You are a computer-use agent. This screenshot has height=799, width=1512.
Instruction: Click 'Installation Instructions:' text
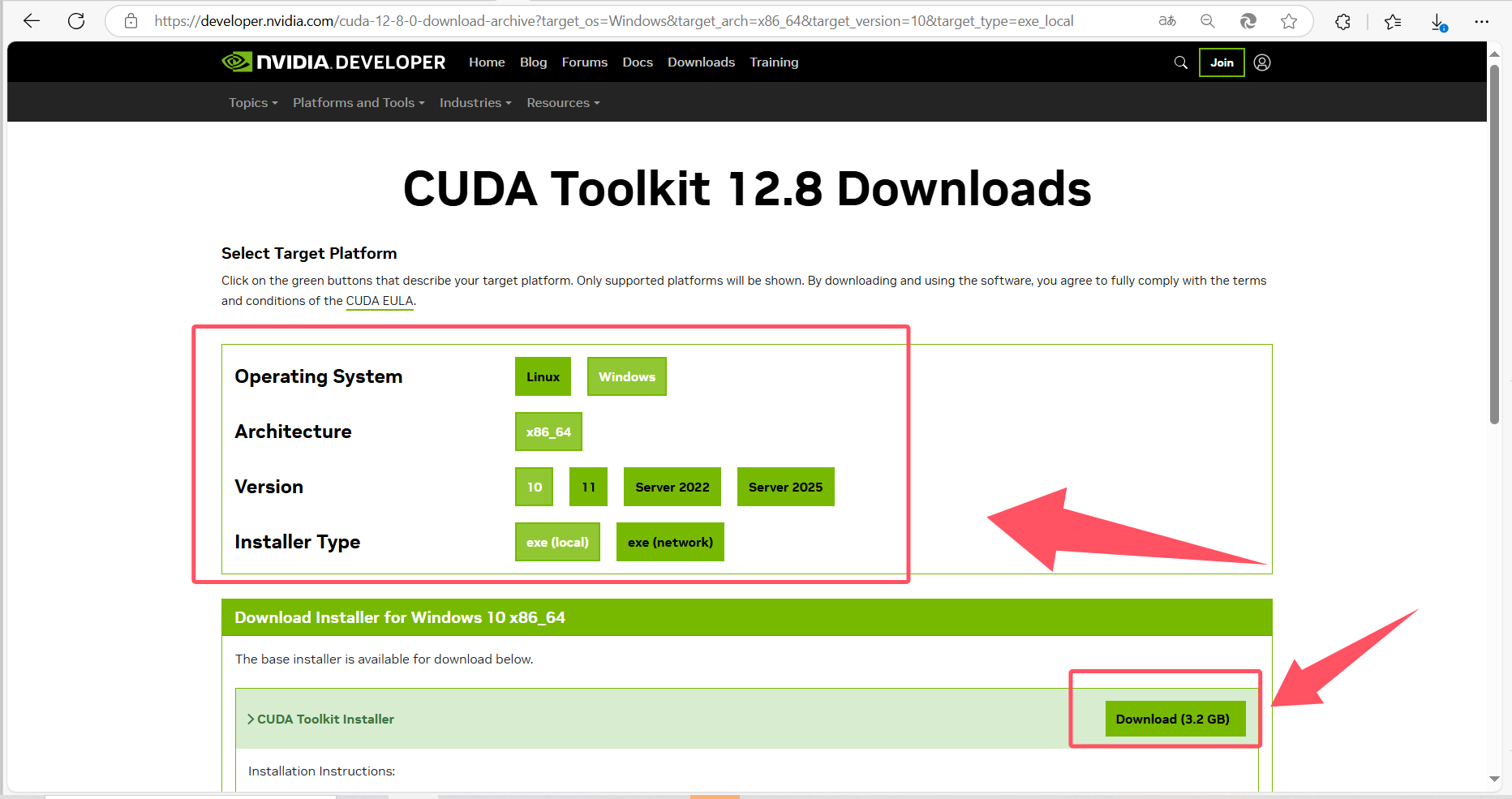click(x=321, y=771)
